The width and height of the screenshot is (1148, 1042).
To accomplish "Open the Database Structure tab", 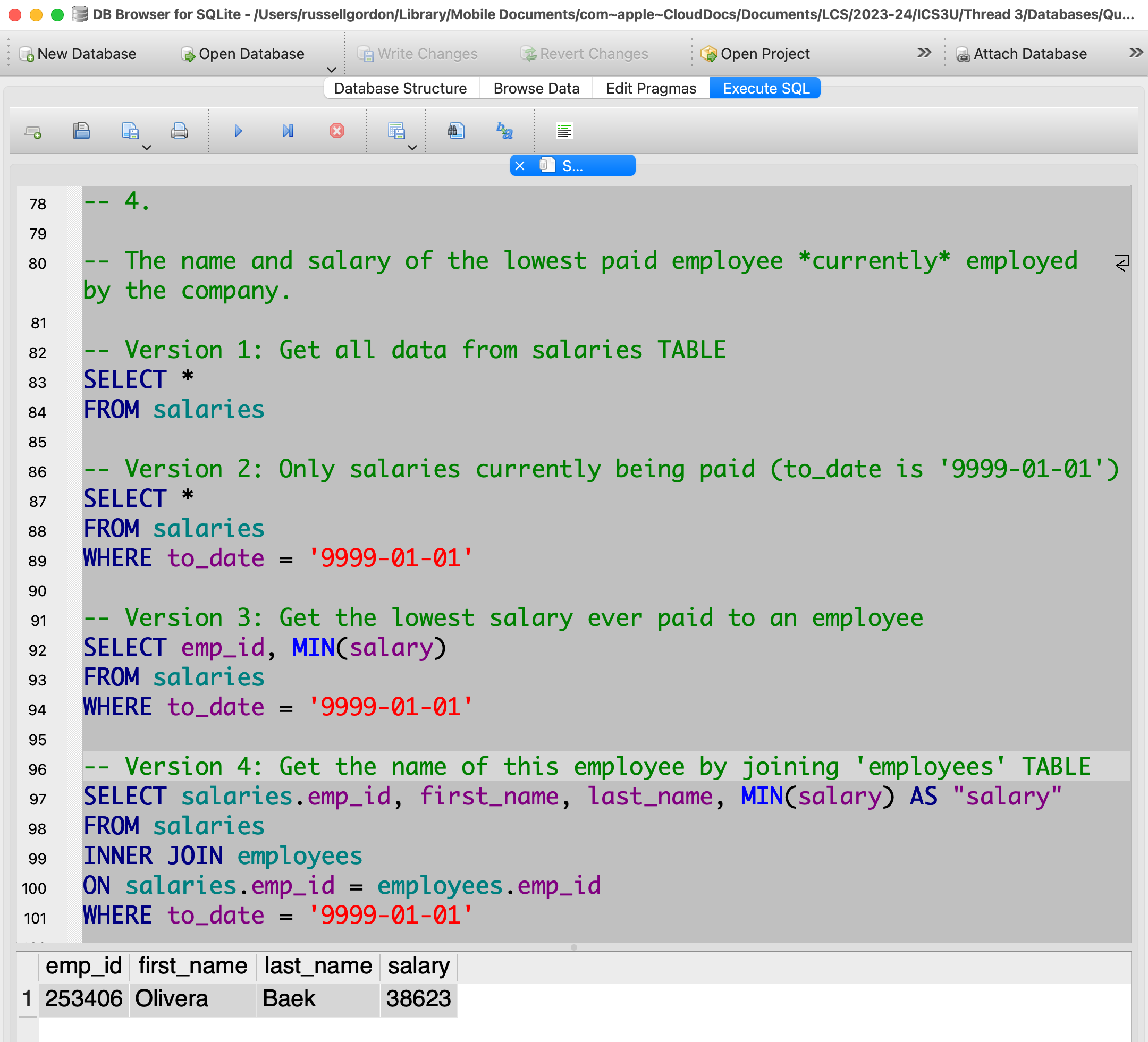I will [x=400, y=88].
